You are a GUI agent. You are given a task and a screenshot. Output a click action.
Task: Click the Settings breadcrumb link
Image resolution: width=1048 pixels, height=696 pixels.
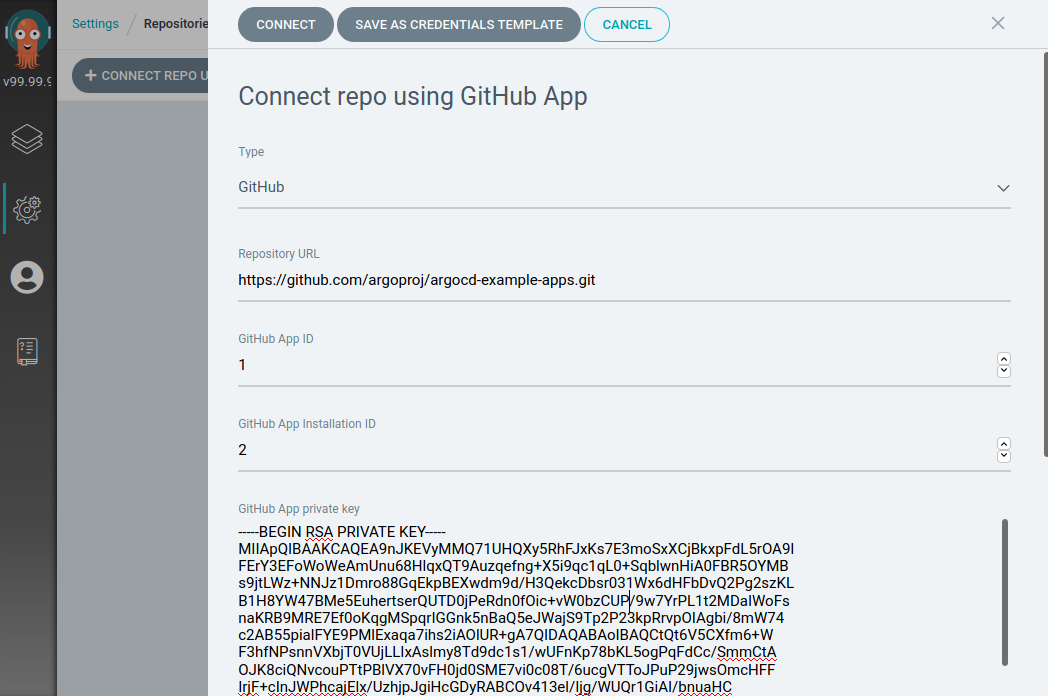tap(95, 23)
